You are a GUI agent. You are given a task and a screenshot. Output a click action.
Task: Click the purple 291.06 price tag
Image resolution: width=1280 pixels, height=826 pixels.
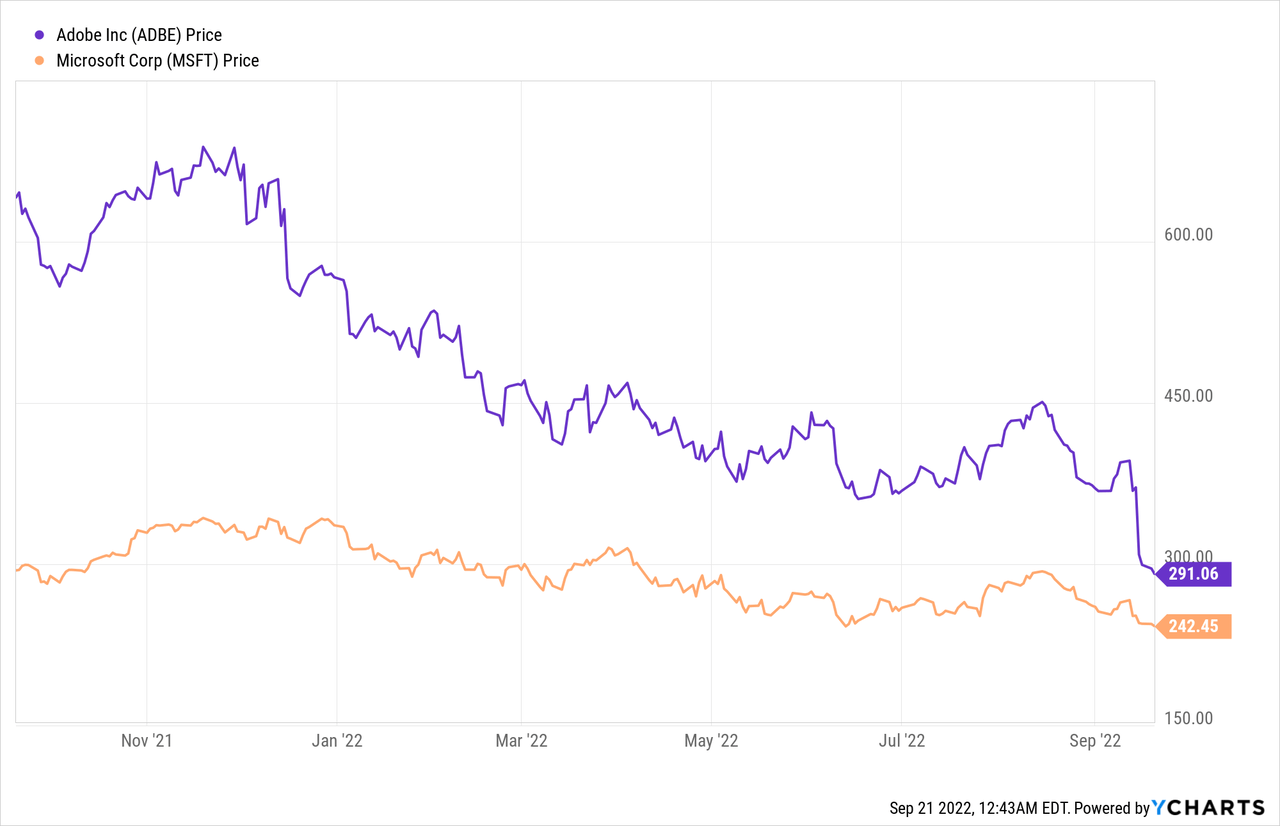coord(1196,574)
